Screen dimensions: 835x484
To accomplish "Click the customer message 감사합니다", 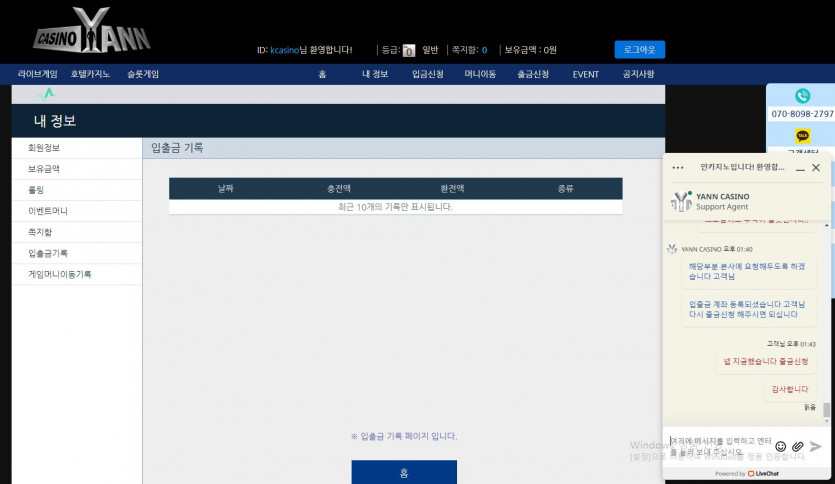I will click(x=790, y=389).
